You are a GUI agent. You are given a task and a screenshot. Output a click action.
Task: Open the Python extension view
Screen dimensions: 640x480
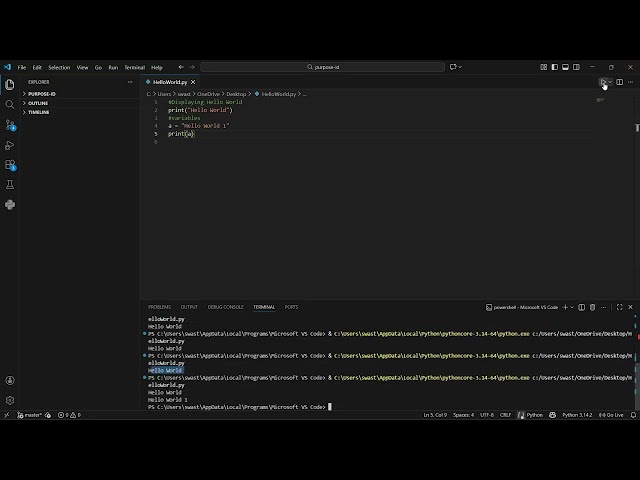point(10,204)
